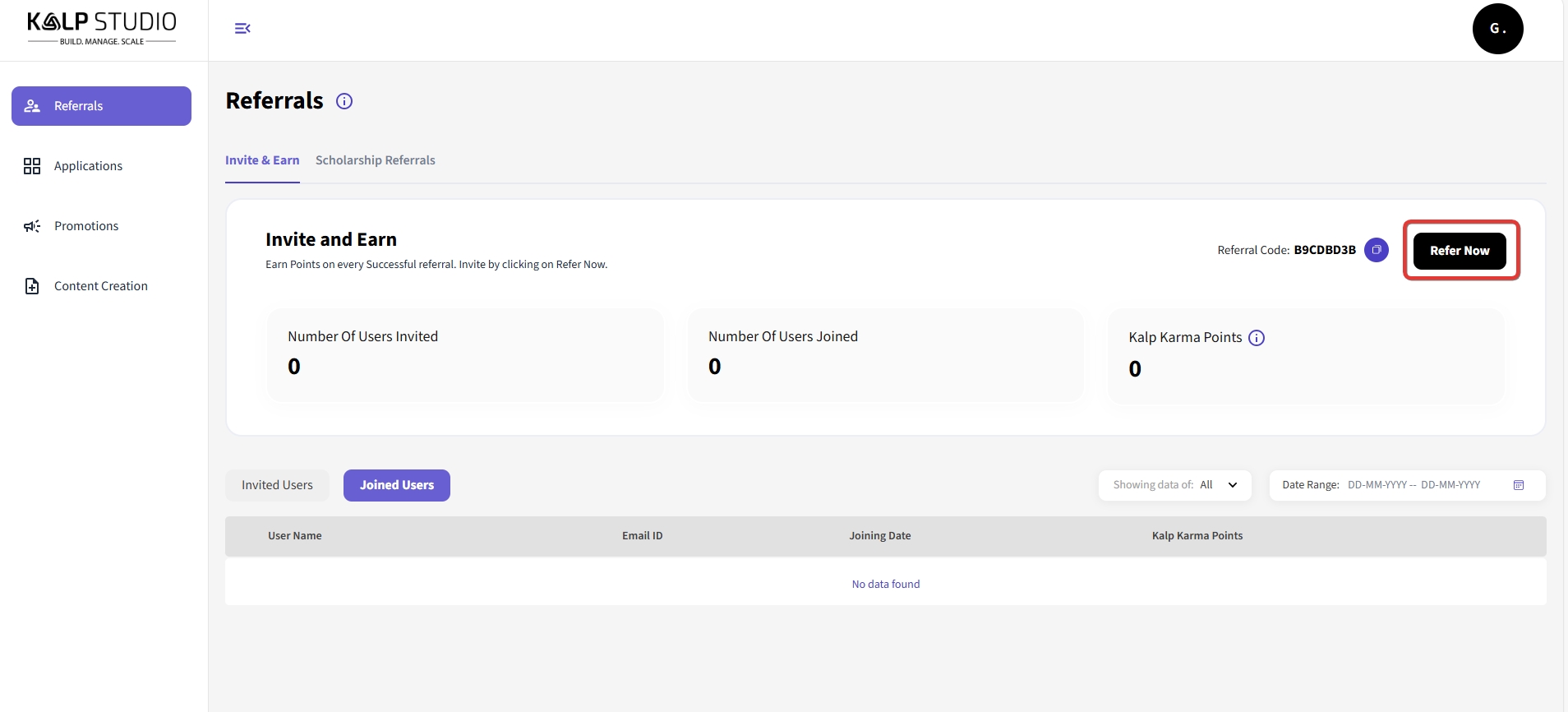The height and width of the screenshot is (712, 1568).
Task: Open the Referrals sidebar item
Action: 101,106
